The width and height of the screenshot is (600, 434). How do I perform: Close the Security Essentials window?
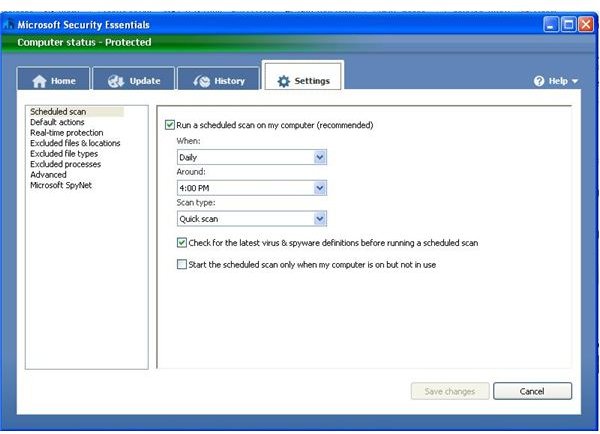[x=586, y=25]
